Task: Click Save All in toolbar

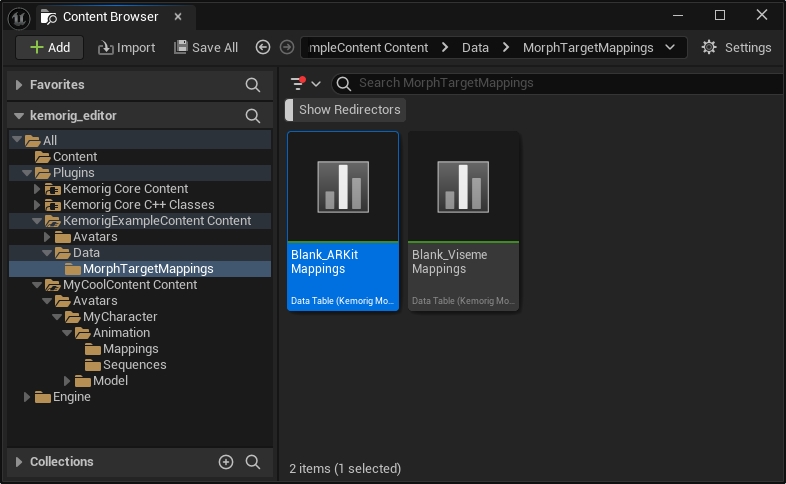Action: [206, 47]
